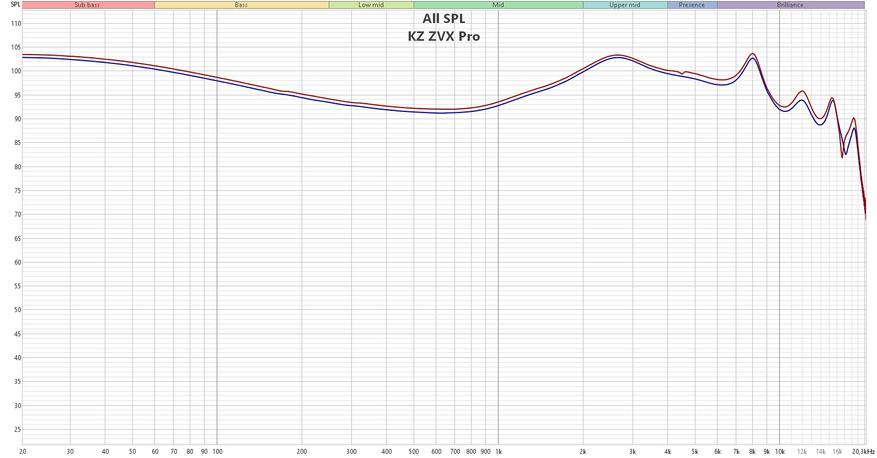Image resolution: width=877 pixels, height=458 pixels.
Task: Click the 60 Hz frequency axis label
Action: click(x=155, y=451)
